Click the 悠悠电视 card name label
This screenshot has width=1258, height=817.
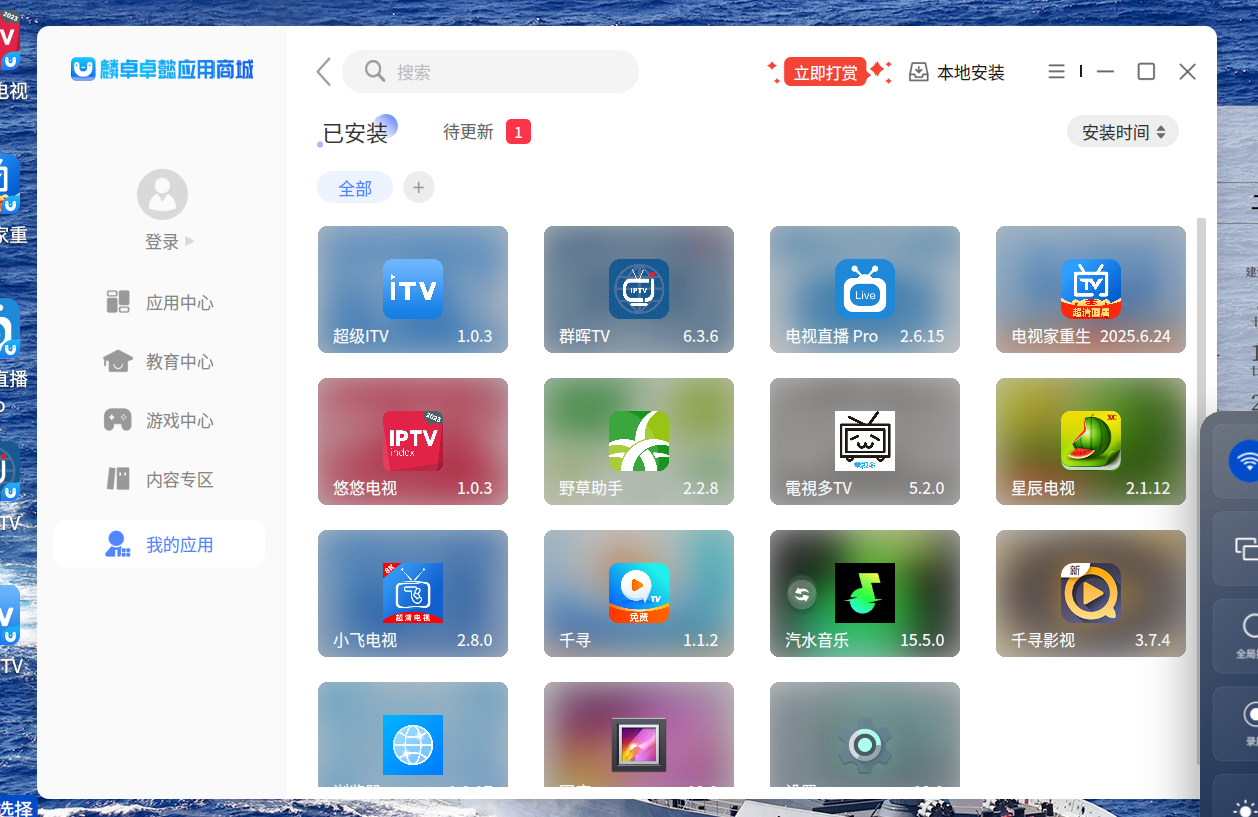365,489
